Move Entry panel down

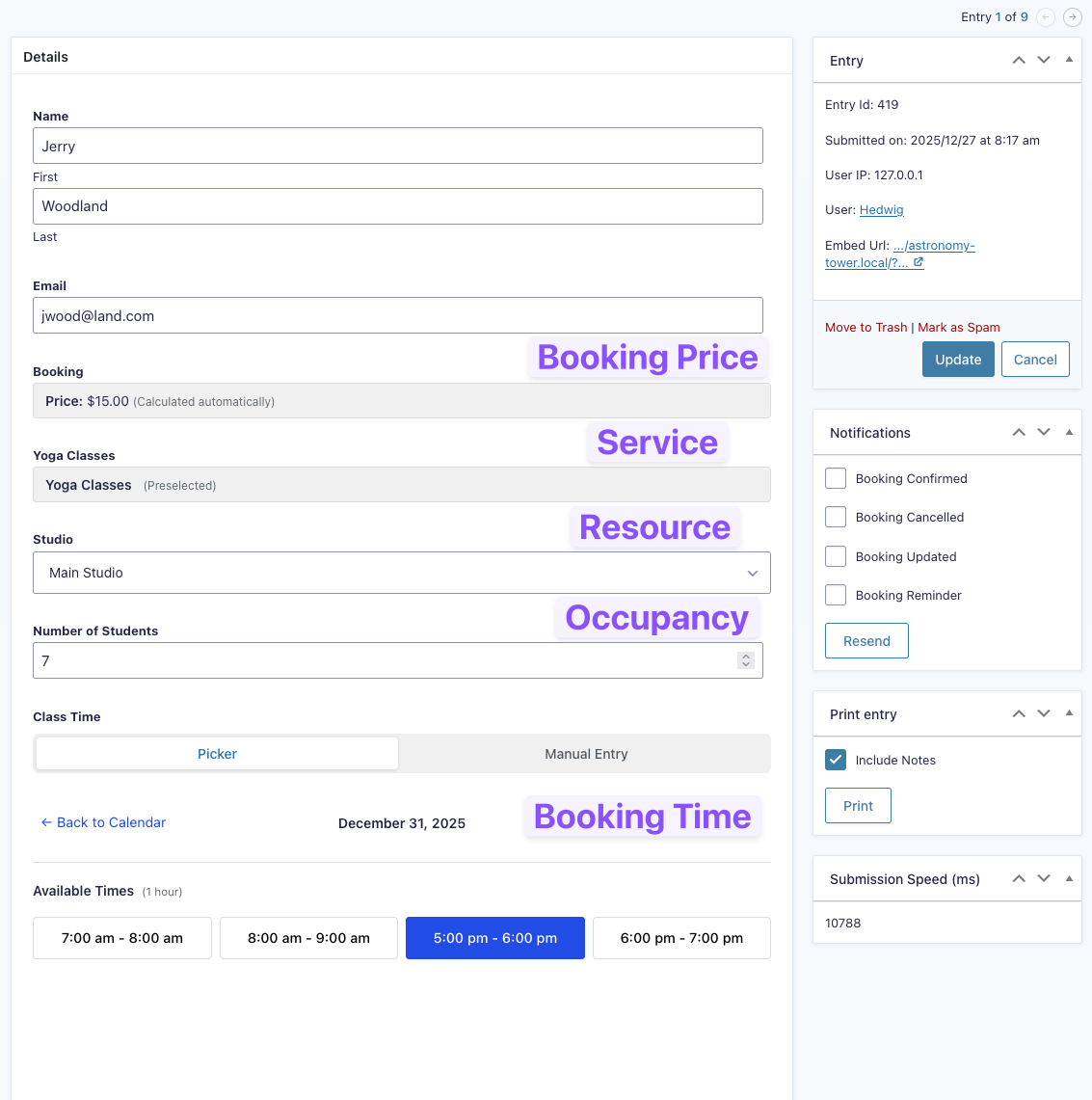pos(1044,60)
